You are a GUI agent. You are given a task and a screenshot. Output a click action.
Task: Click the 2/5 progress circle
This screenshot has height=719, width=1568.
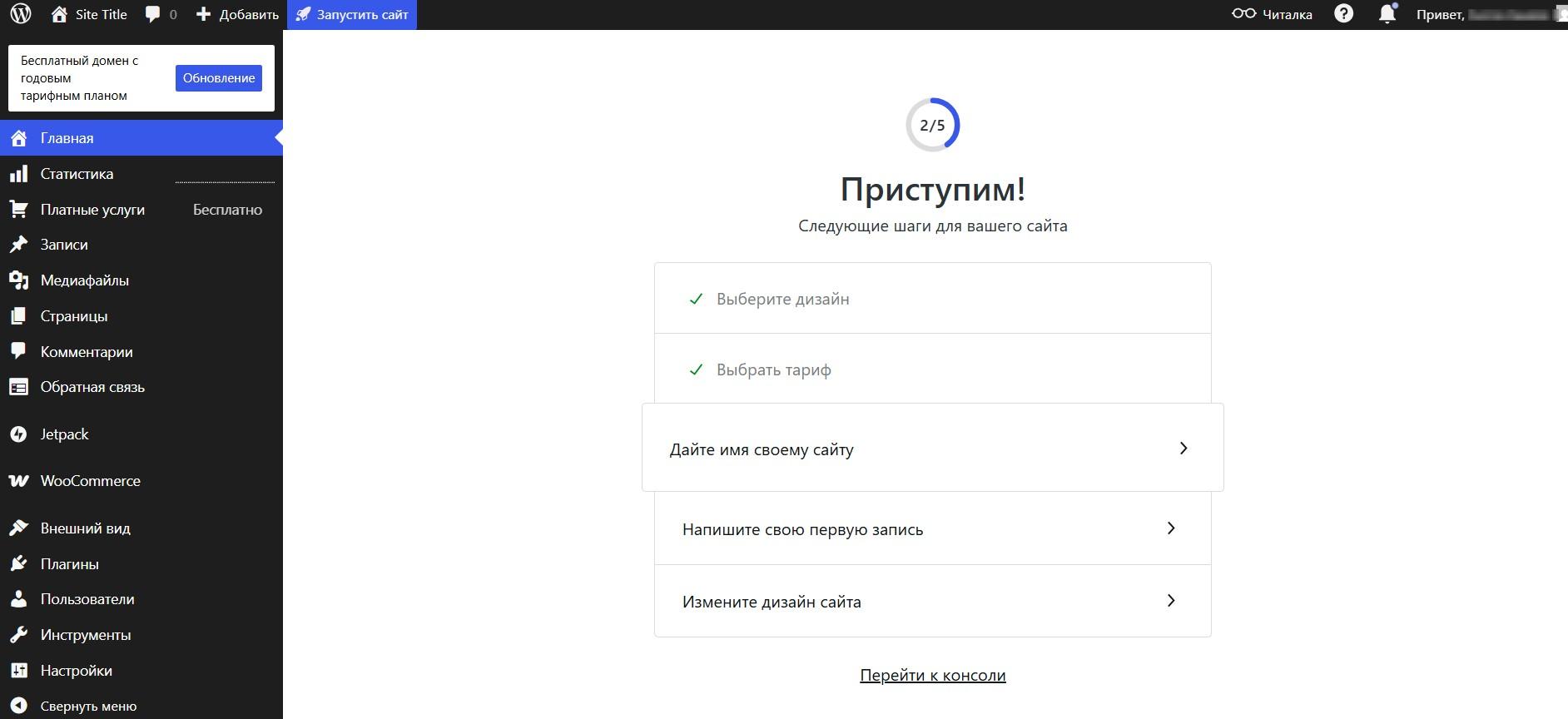coord(932,126)
